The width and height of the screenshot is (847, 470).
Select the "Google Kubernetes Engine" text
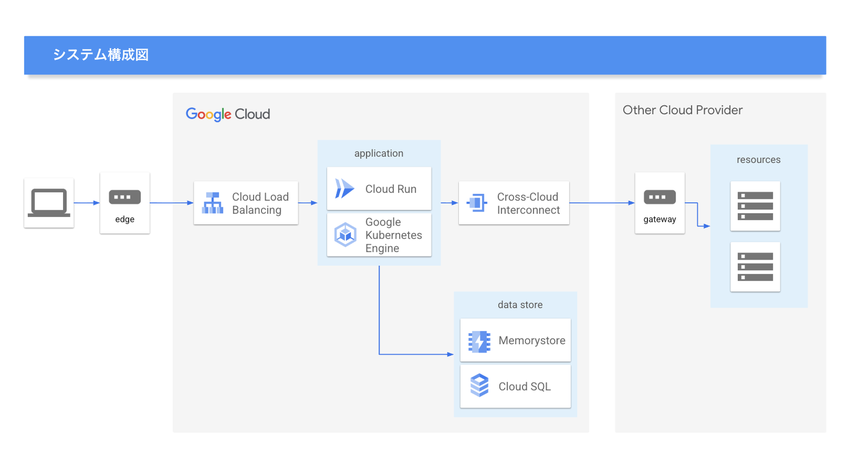(x=393, y=235)
